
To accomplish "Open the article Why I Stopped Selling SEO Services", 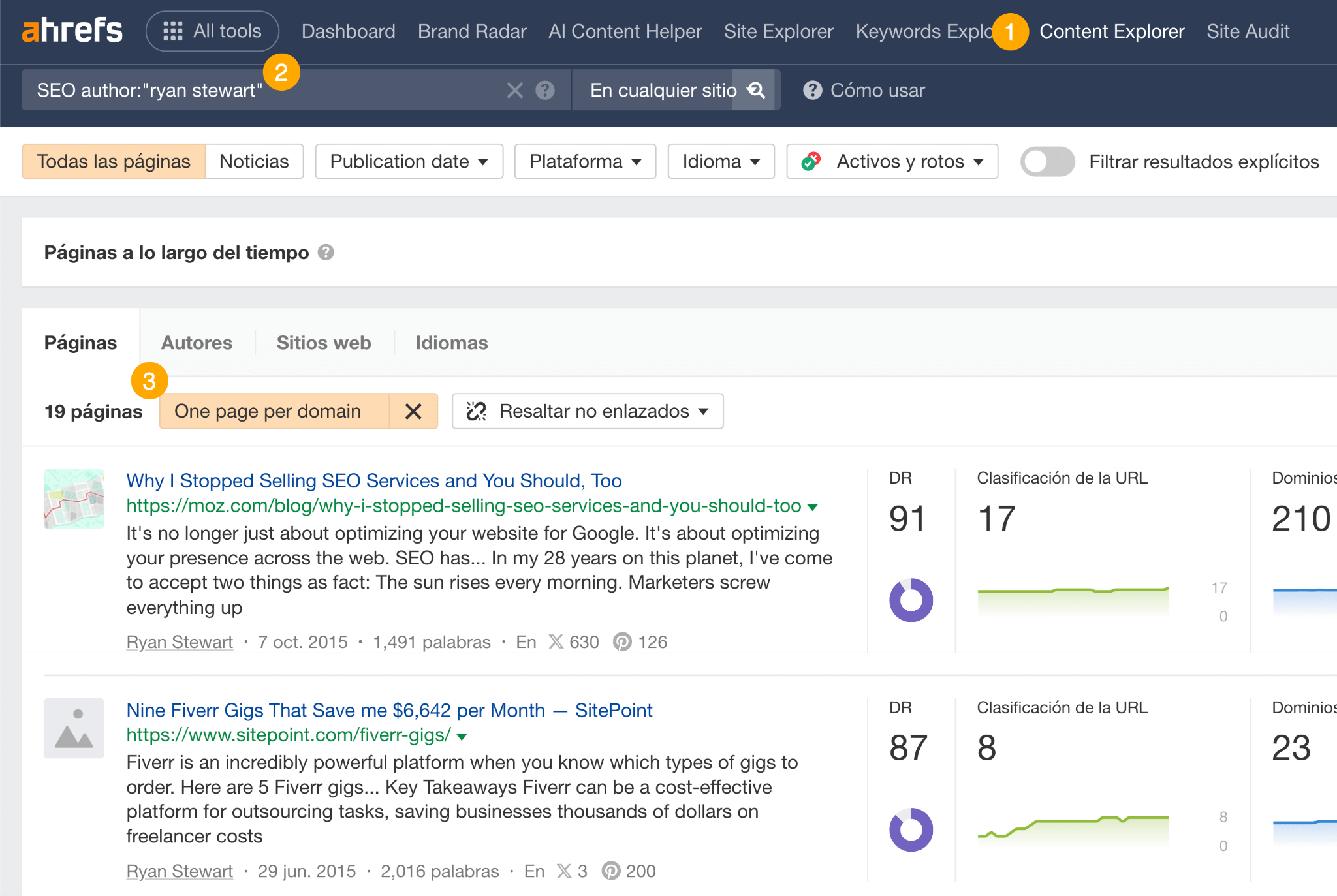I will [373, 480].
